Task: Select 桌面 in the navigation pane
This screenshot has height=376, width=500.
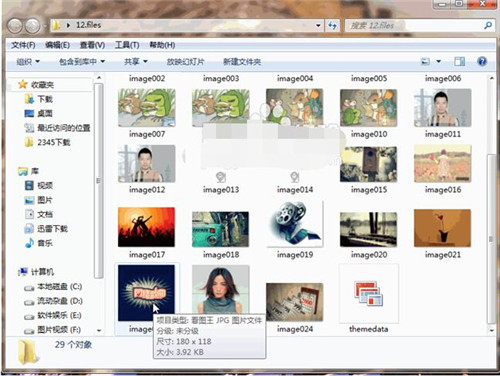Action: point(39,113)
